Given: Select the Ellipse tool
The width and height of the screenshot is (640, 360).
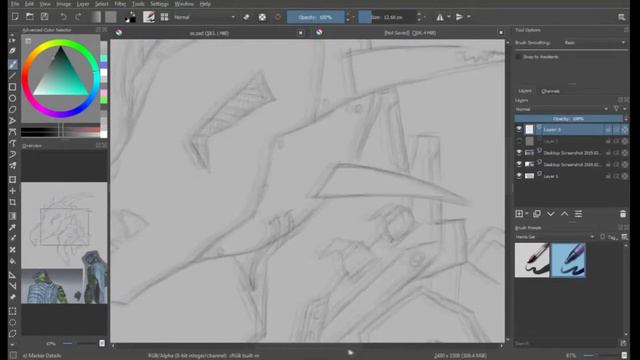Looking at the screenshot, I should coord(13,98).
